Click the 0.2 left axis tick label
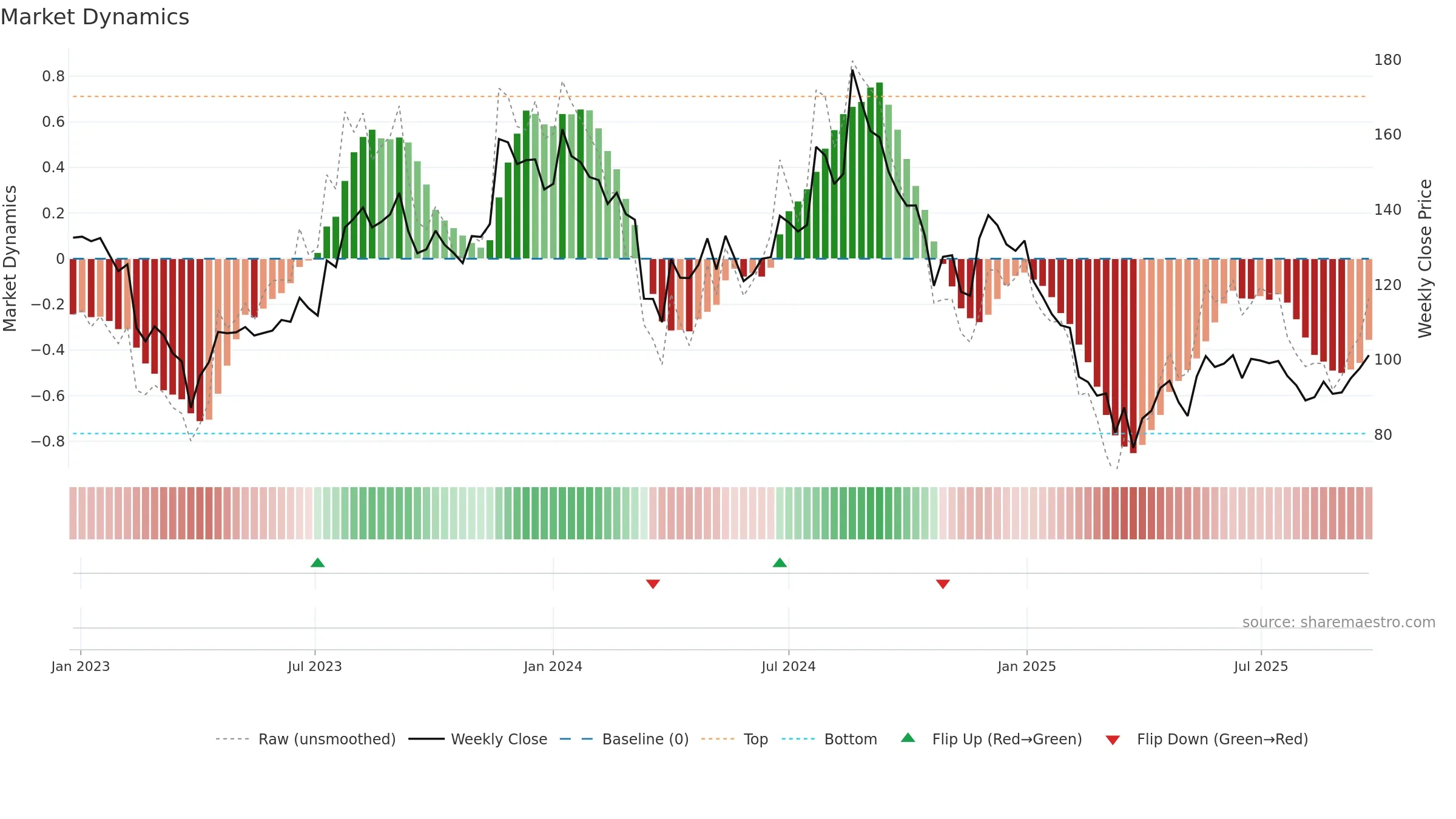The width and height of the screenshot is (1456, 819). coord(53,213)
